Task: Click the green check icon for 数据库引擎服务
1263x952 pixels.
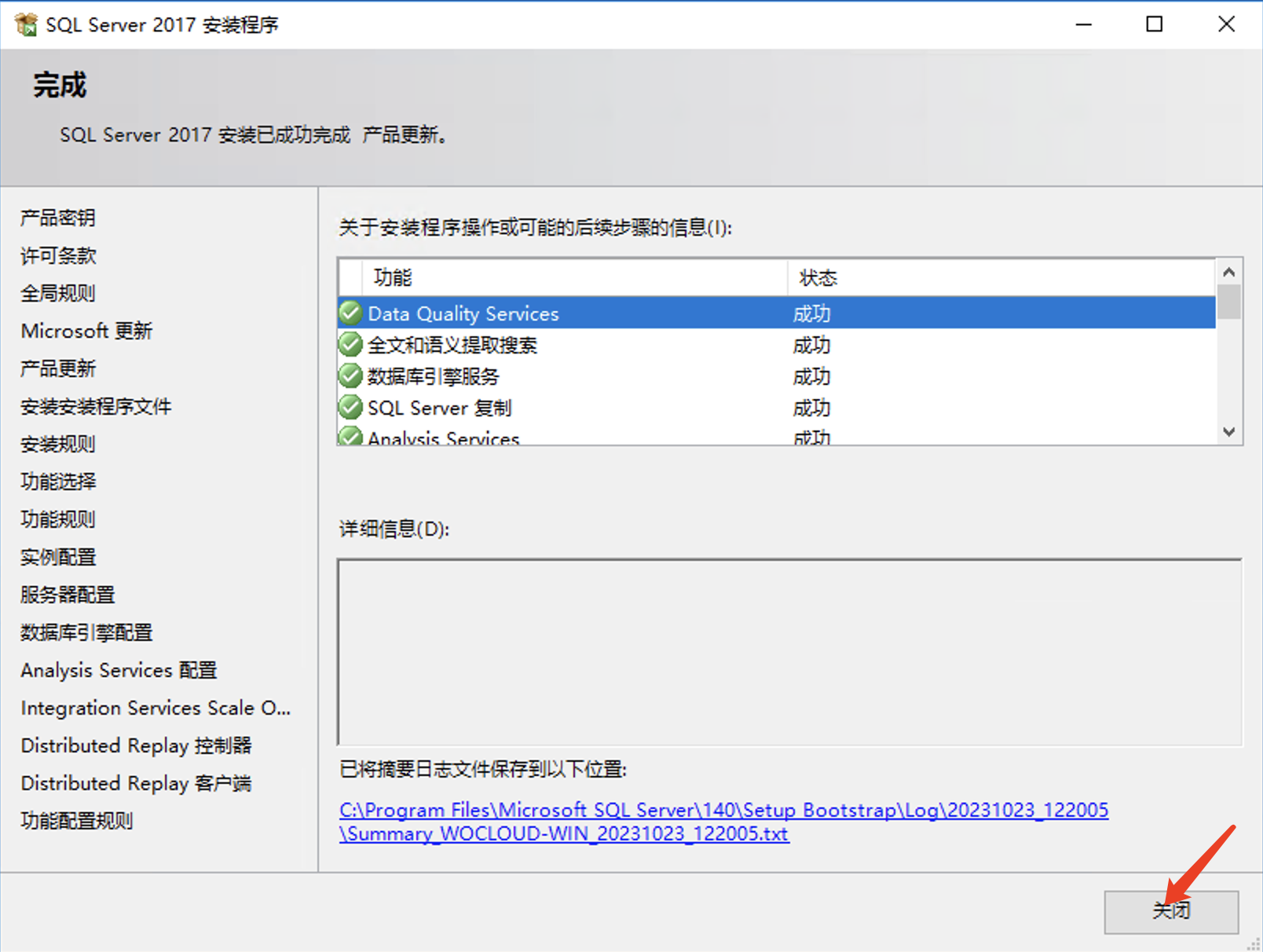Action: (x=350, y=376)
